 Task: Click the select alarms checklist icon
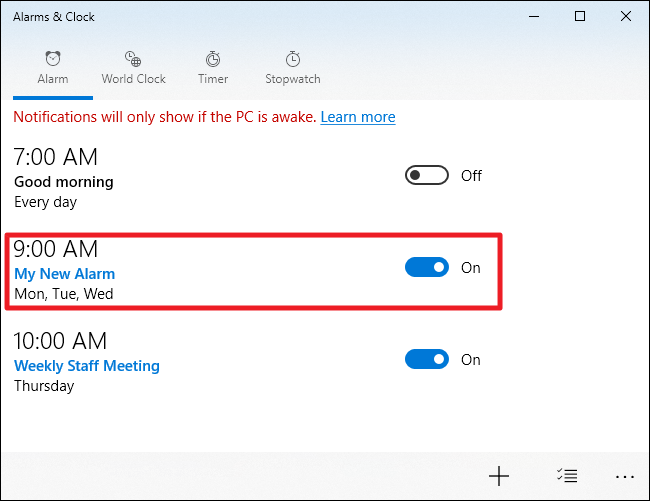566,476
